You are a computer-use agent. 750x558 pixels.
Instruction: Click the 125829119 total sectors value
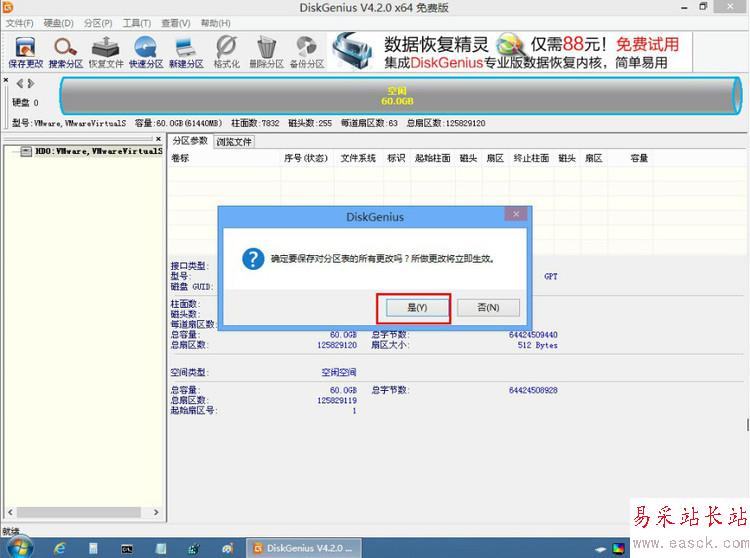pos(337,400)
